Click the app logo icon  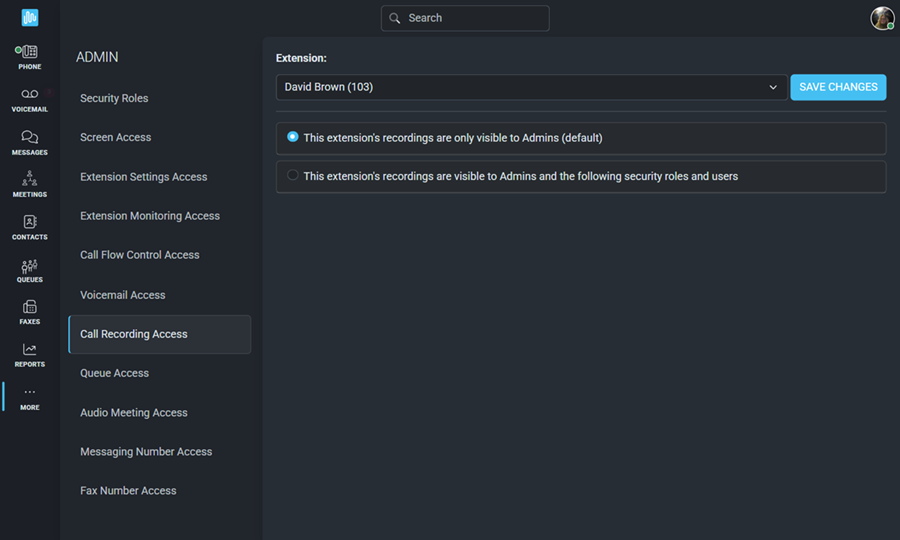pos(30,17)
